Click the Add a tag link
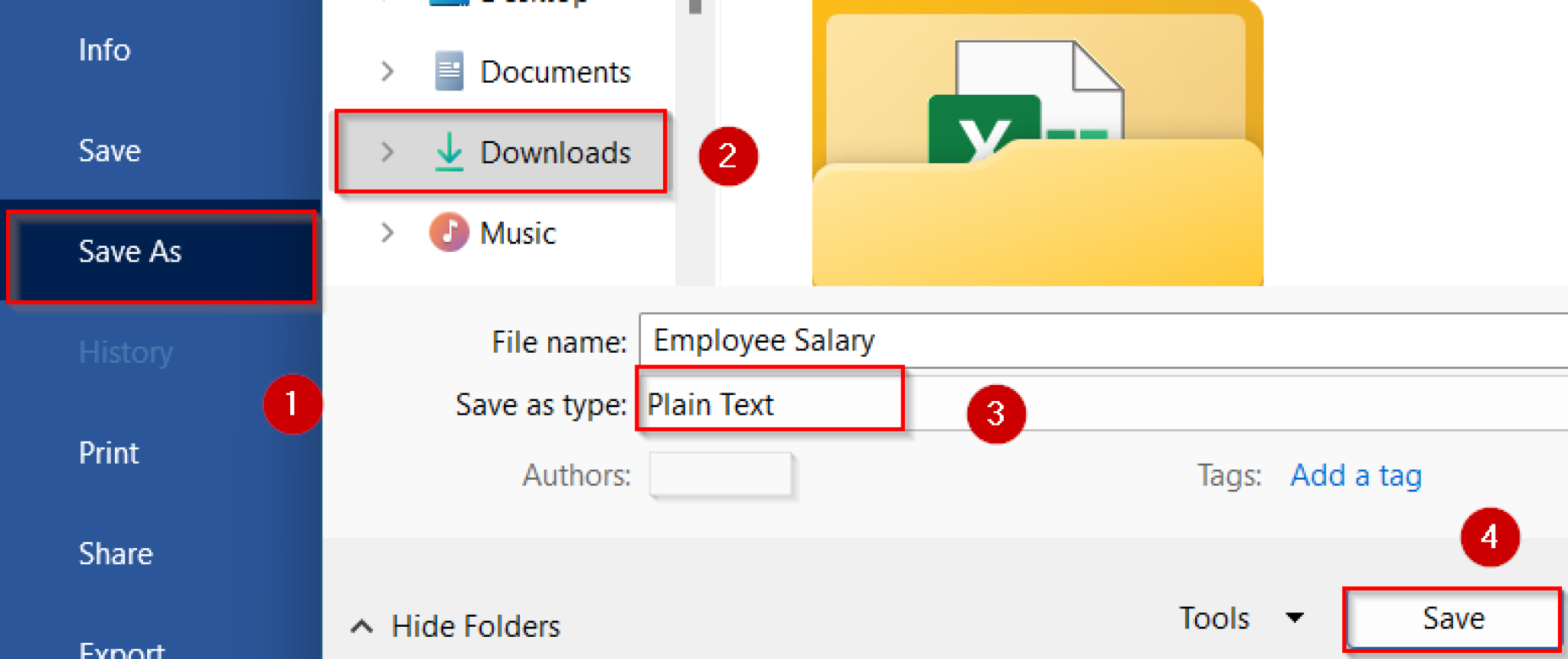1568x659 pixels. 1355,475
